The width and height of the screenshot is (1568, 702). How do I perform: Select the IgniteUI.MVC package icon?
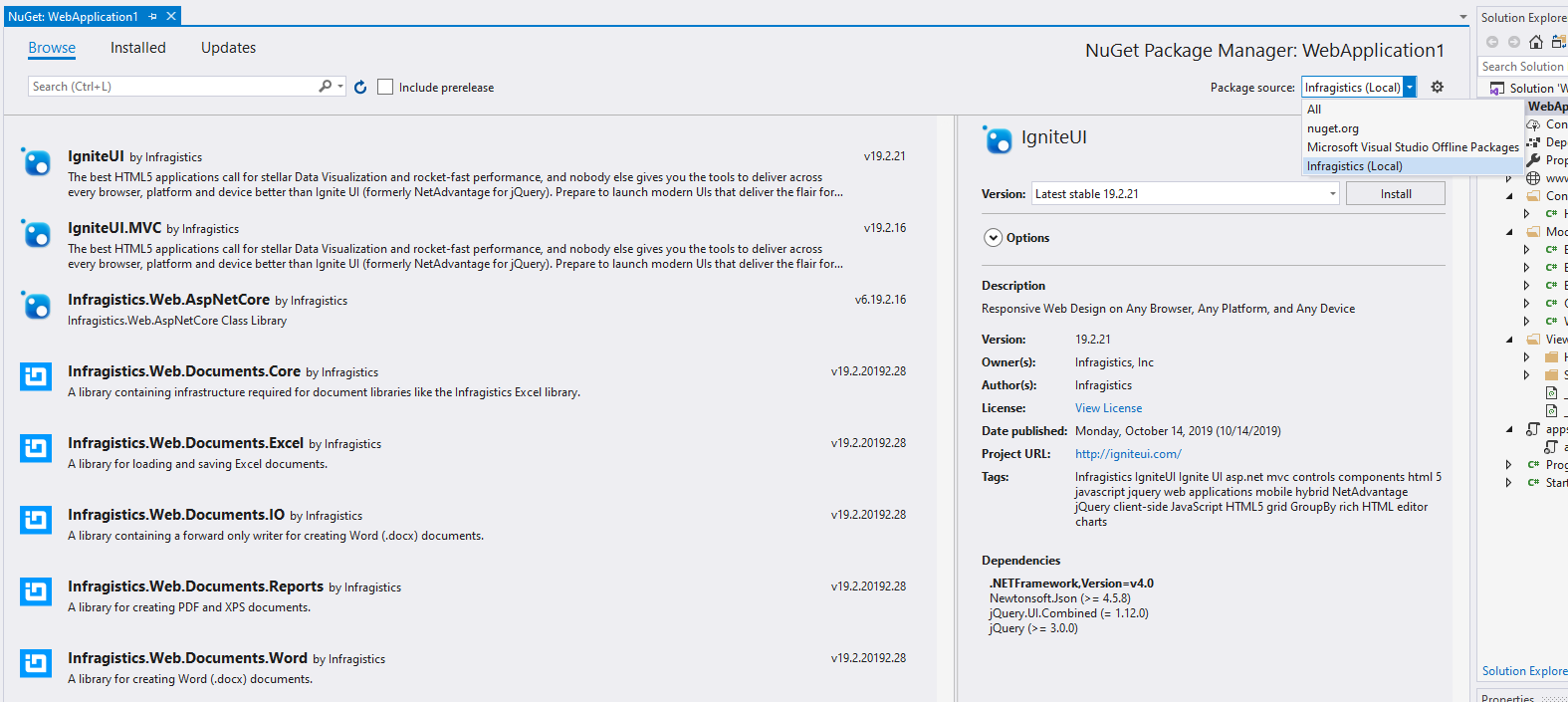pos(37,235)
